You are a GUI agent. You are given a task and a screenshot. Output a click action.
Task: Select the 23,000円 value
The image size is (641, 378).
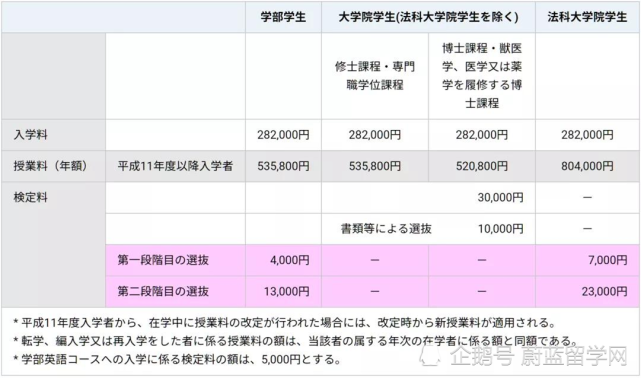[605, 291]
